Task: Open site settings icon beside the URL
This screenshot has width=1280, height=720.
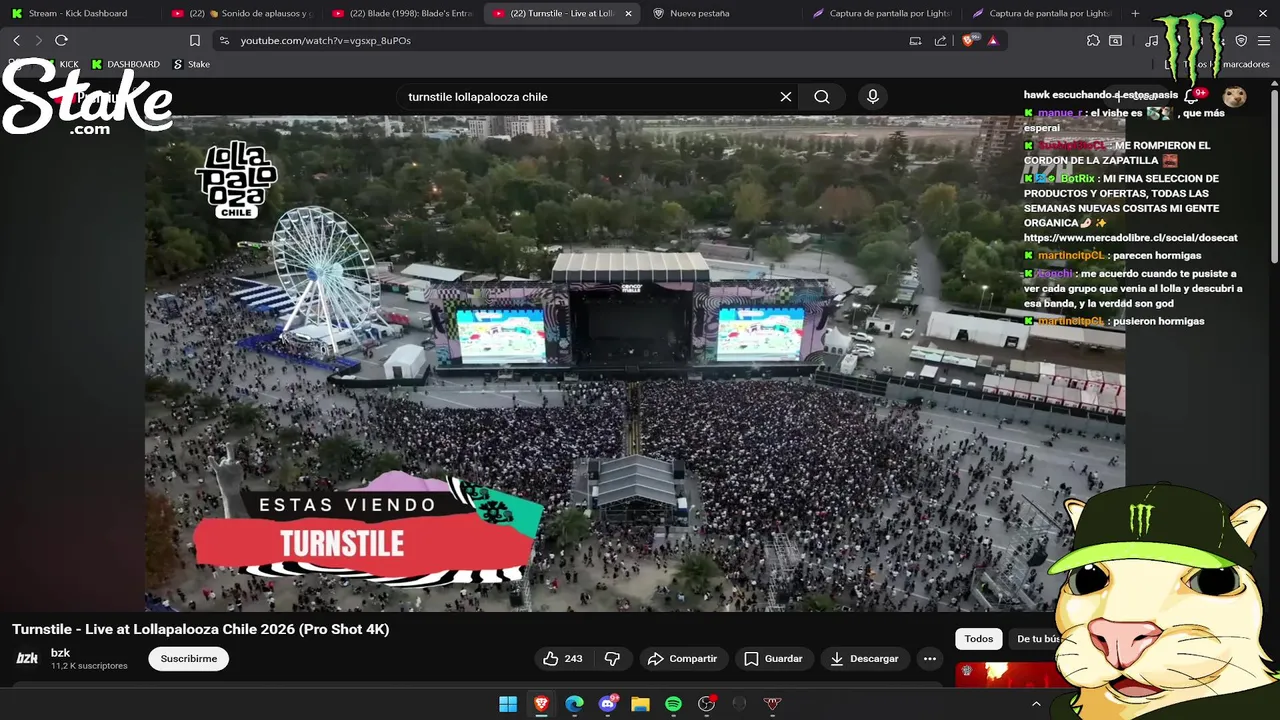Action: coord(224,40)
